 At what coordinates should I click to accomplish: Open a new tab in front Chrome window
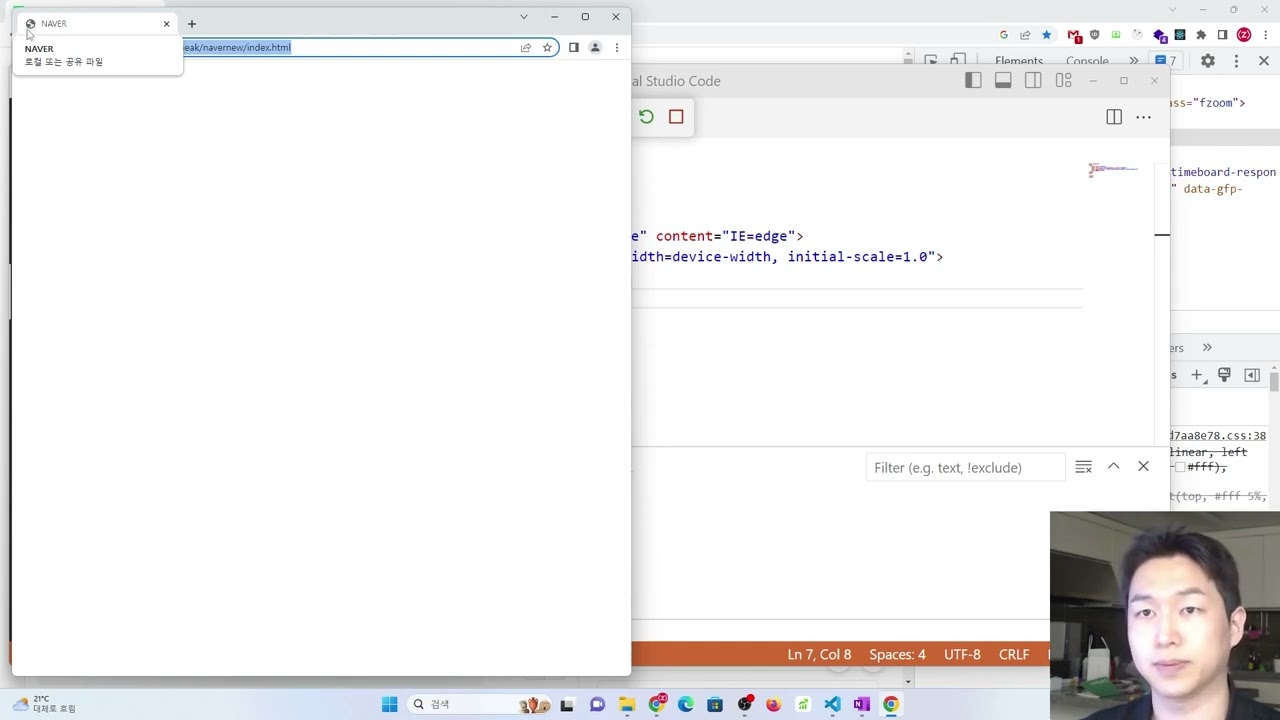coord(192,23)
